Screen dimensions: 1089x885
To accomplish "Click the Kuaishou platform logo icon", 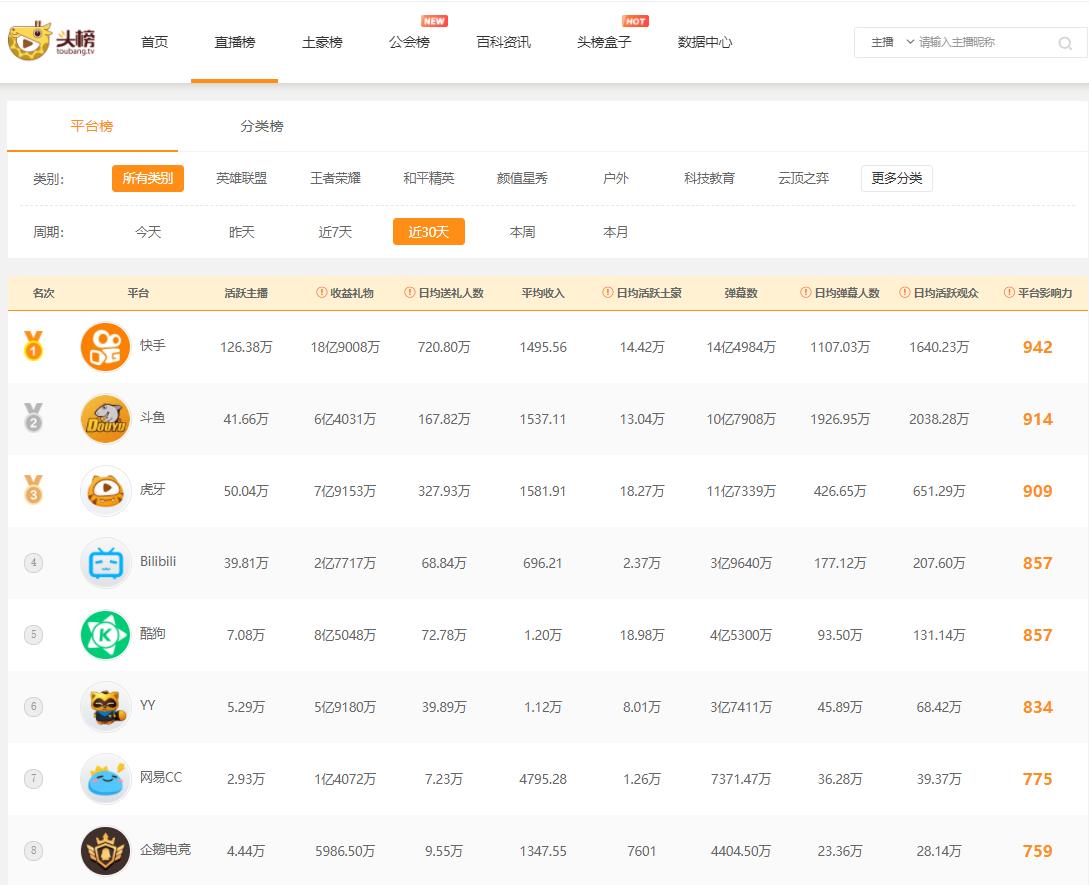I will click(105, 347).
